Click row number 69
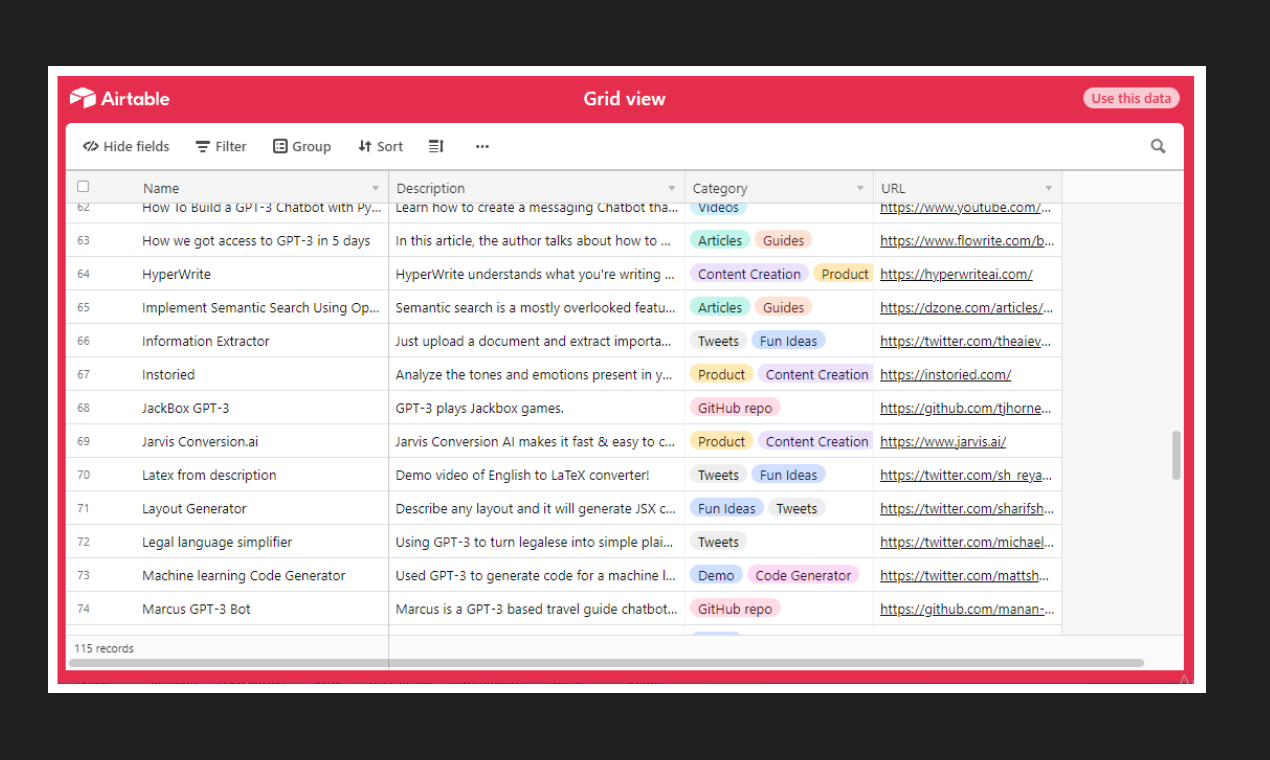1270x760 pixels. (83, 441)
